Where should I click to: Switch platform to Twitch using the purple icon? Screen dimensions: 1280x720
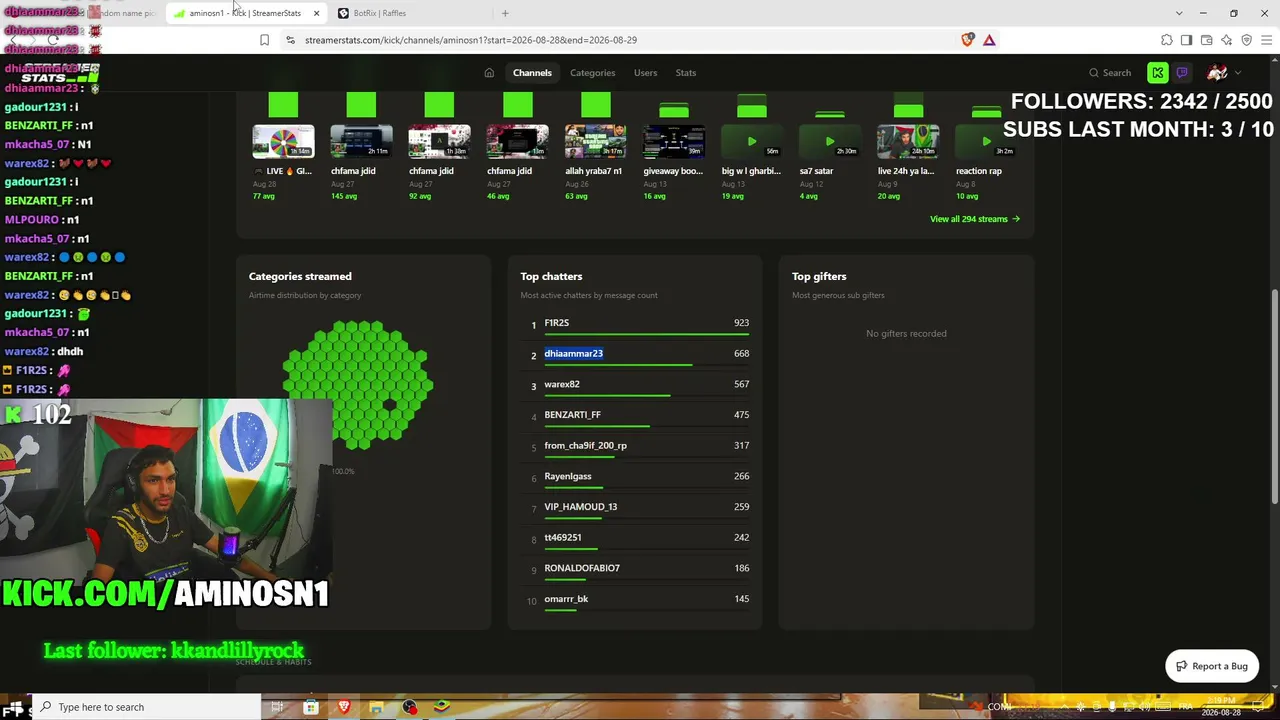1182,73
